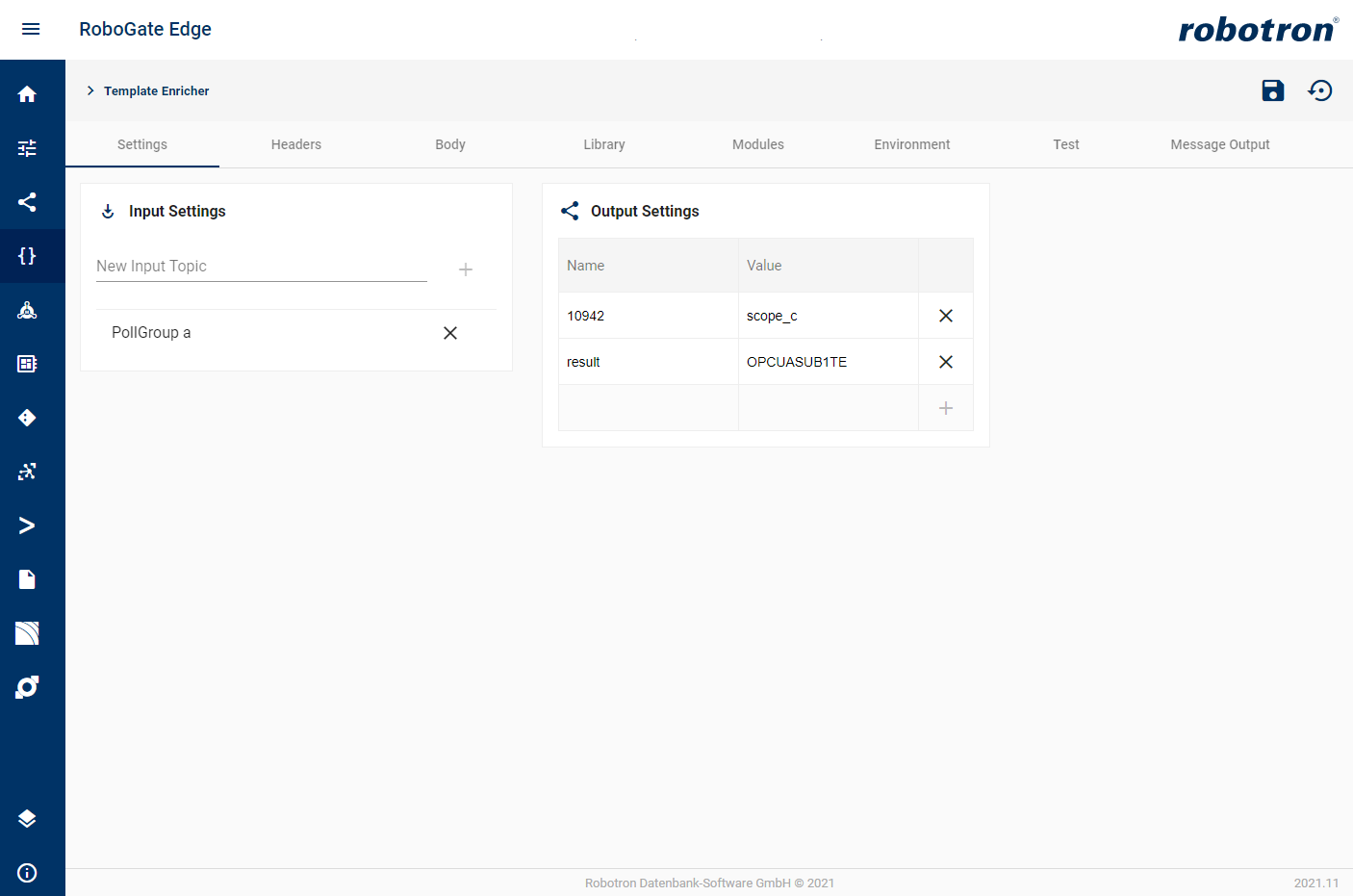
Task: Click the New Input Topic field
Action: click(x=262, y=267)
